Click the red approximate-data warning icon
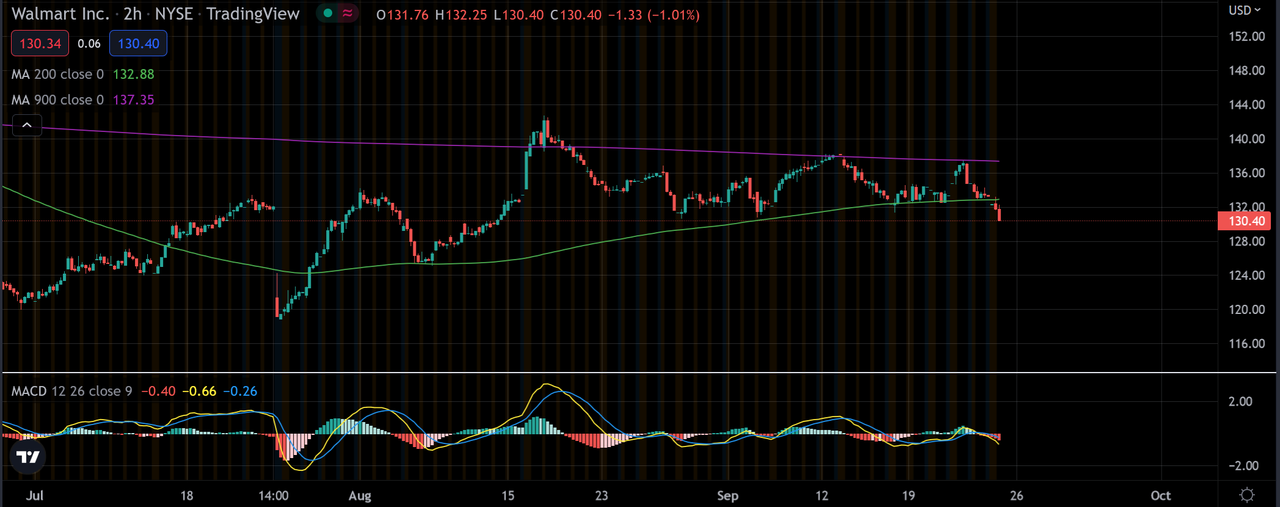 coord(348,14)
